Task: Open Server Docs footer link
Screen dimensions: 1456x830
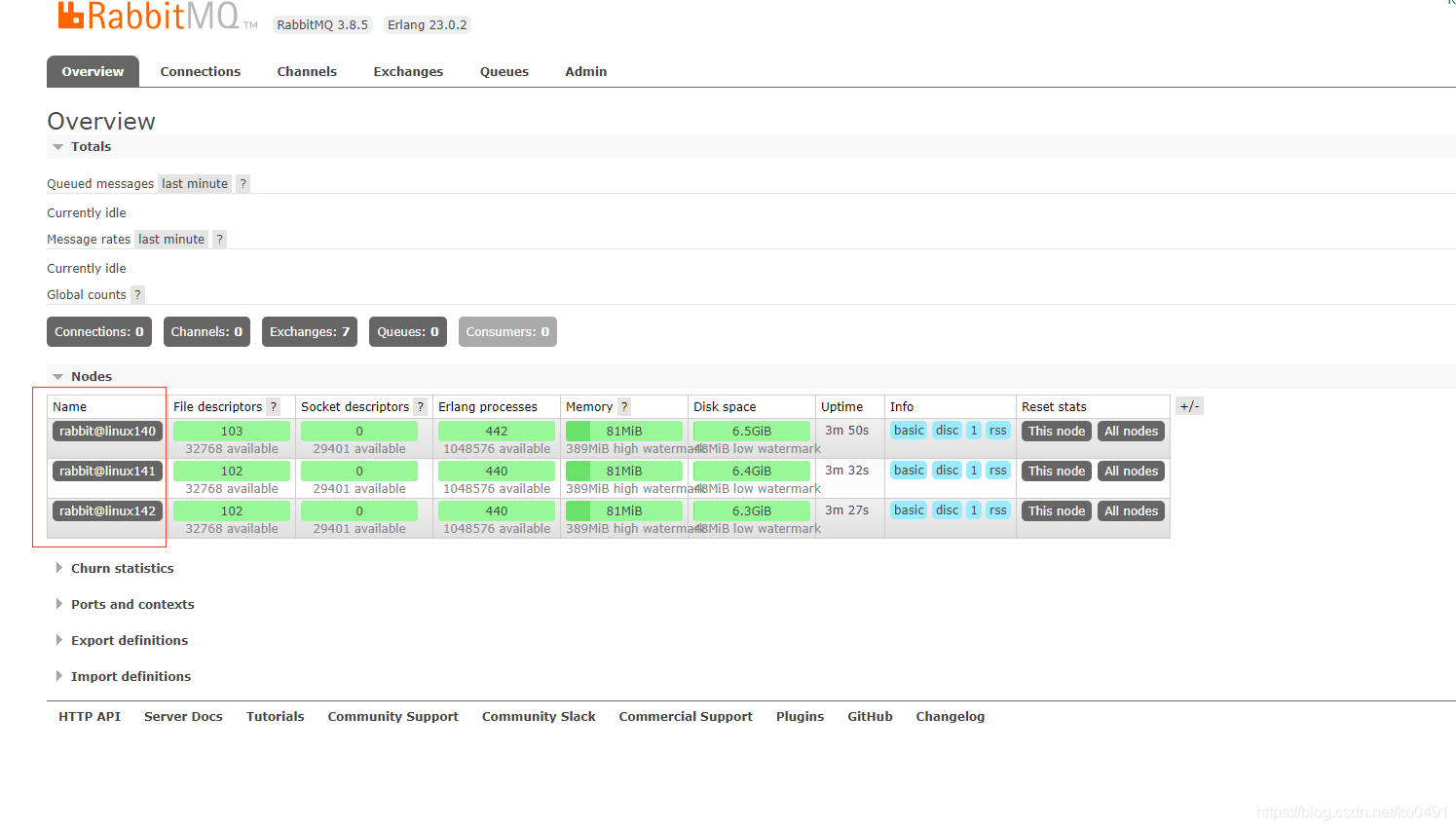Action: [x=183, y=717]
